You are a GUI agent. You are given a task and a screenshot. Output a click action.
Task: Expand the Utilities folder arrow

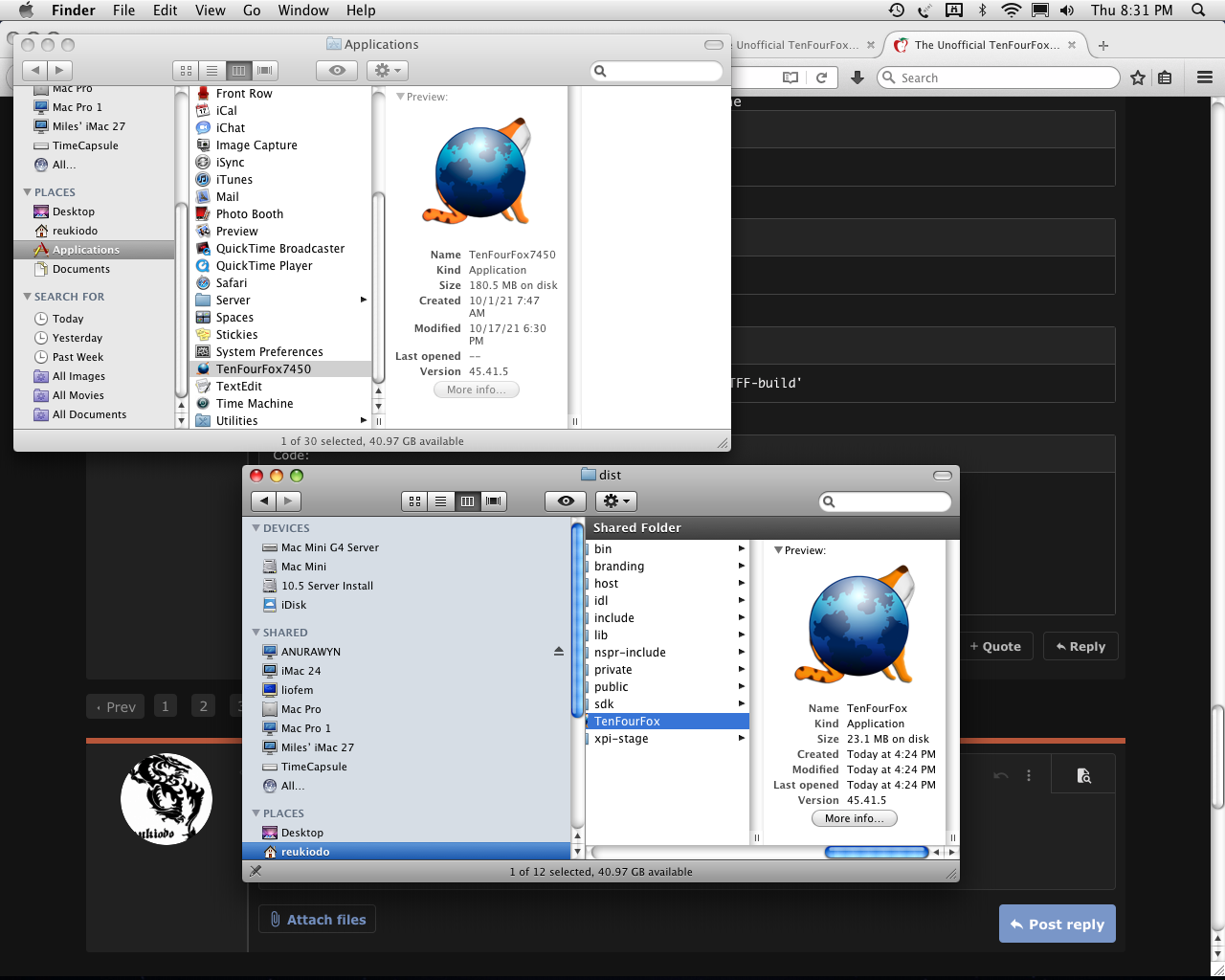[x=364, y=420]
